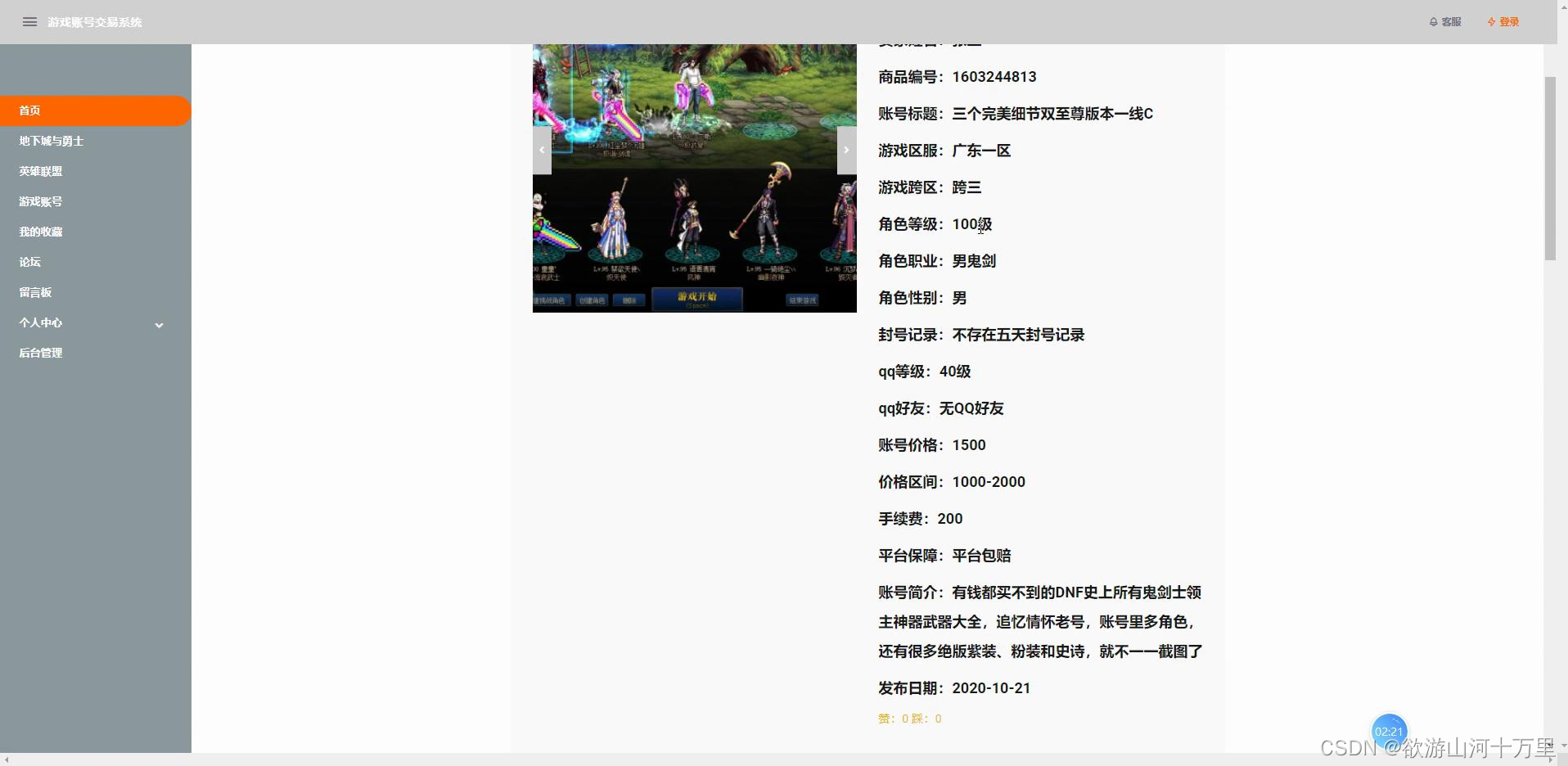This screenshot has width=1568, height=766.
Task: Click 无QQ好友 text
Action: tap(971, 408)
